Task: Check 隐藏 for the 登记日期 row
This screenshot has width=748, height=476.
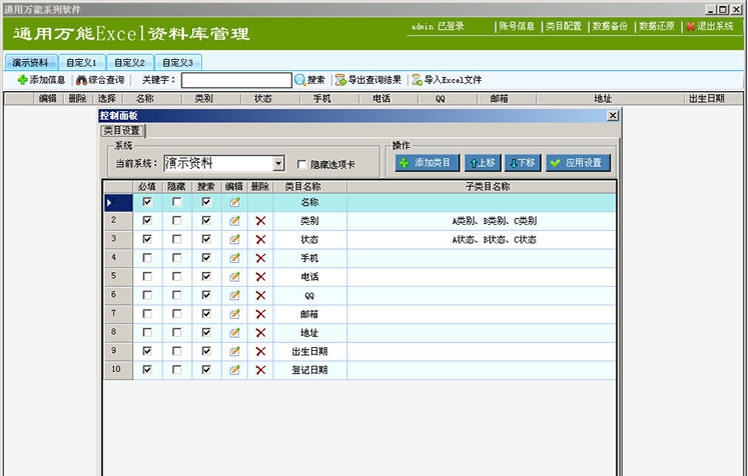Action: coord(177,369)
